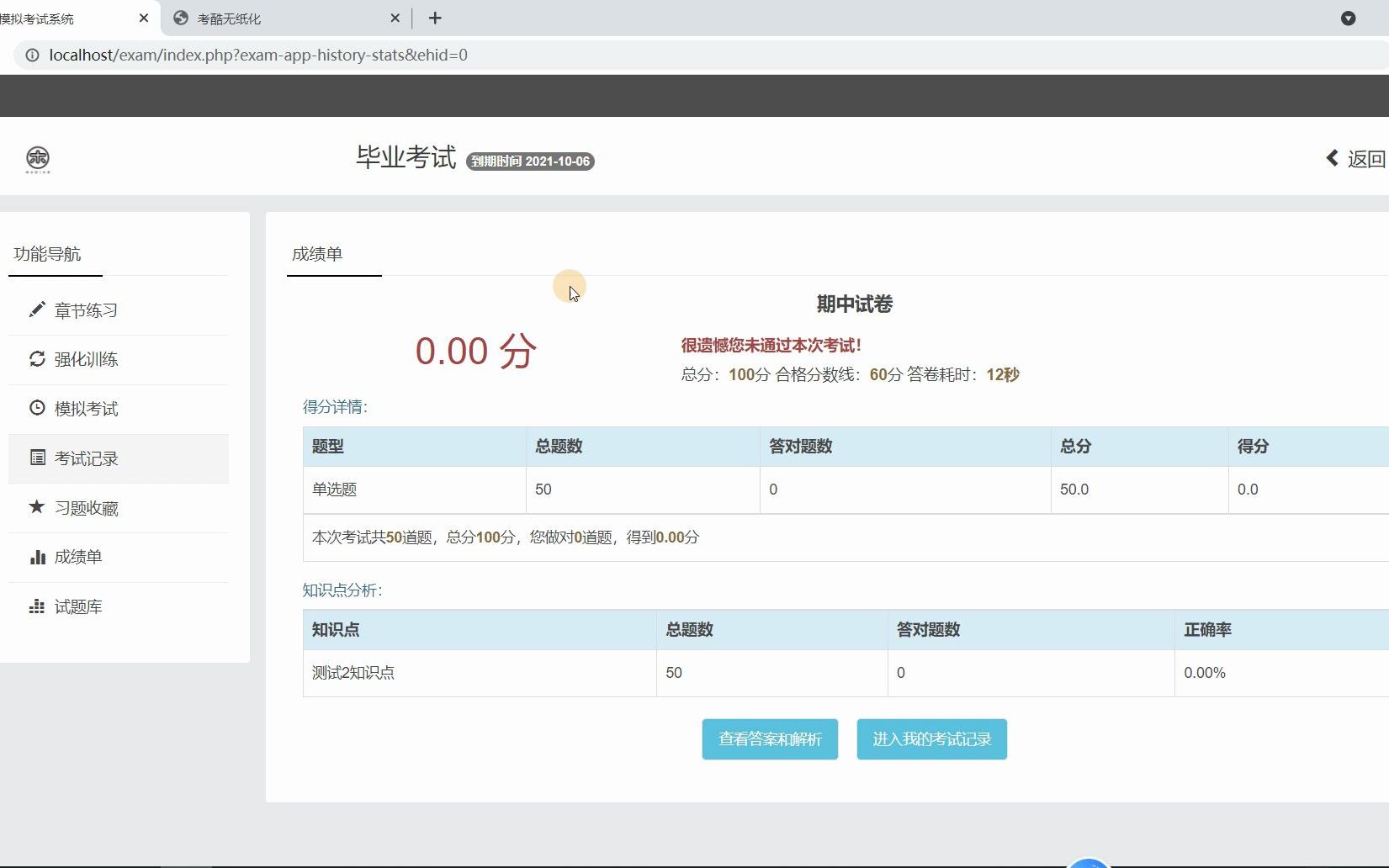Click the star icon beside 习题收藏
The height and width of the screenshot is (868, 1389).
click(x=37, y=506)
